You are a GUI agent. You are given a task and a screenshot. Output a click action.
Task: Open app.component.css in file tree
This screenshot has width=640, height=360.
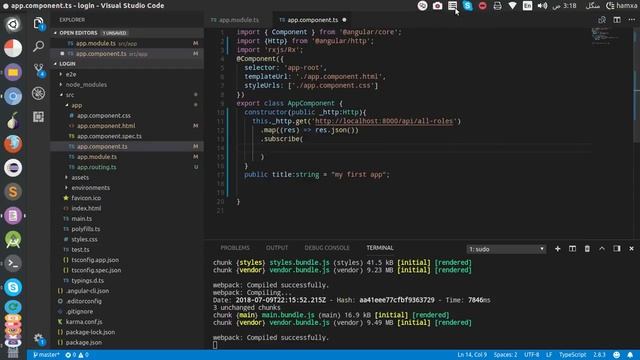coord(104,116)
